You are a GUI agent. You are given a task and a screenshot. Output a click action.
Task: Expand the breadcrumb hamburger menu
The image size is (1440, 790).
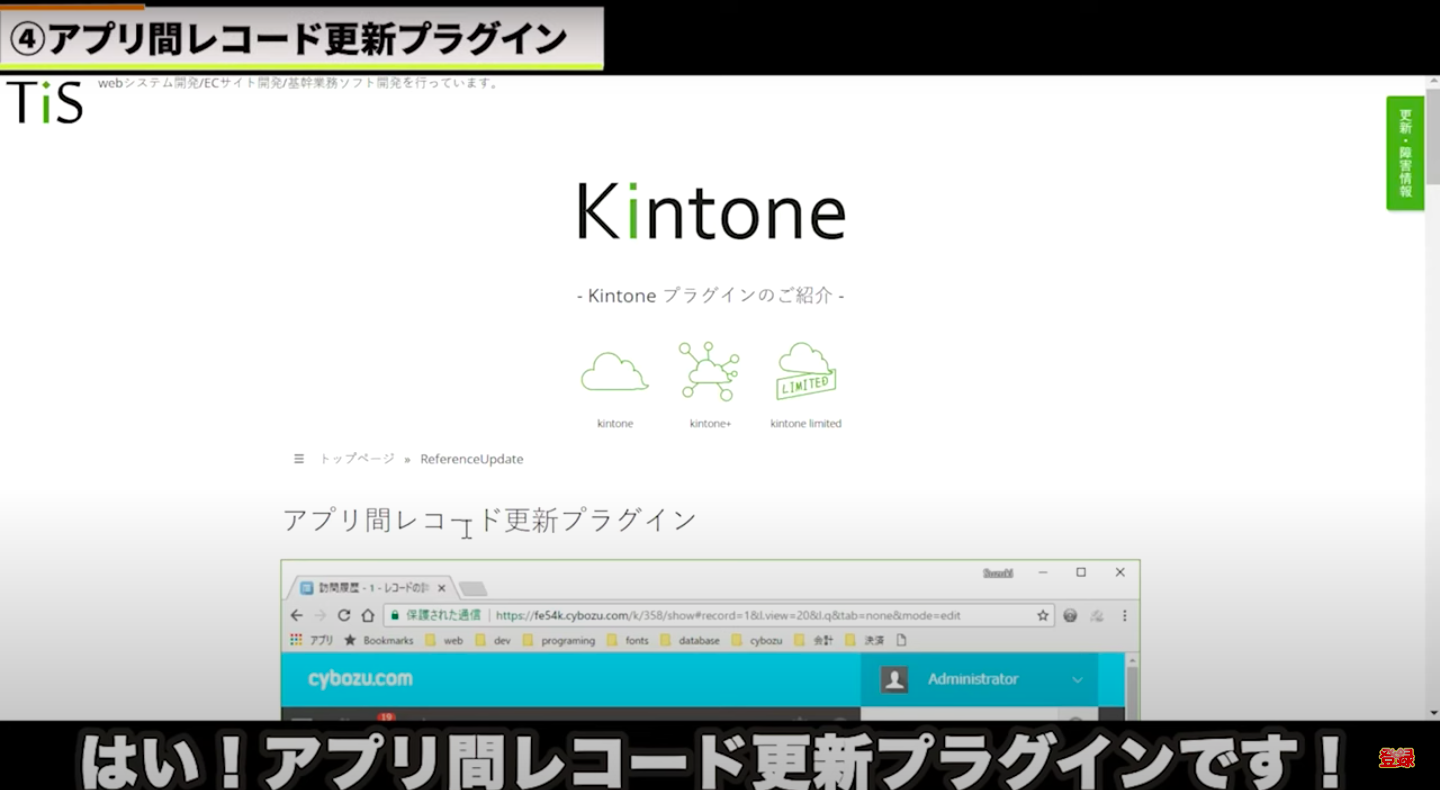pyautogui.click(x=298, y=458)
